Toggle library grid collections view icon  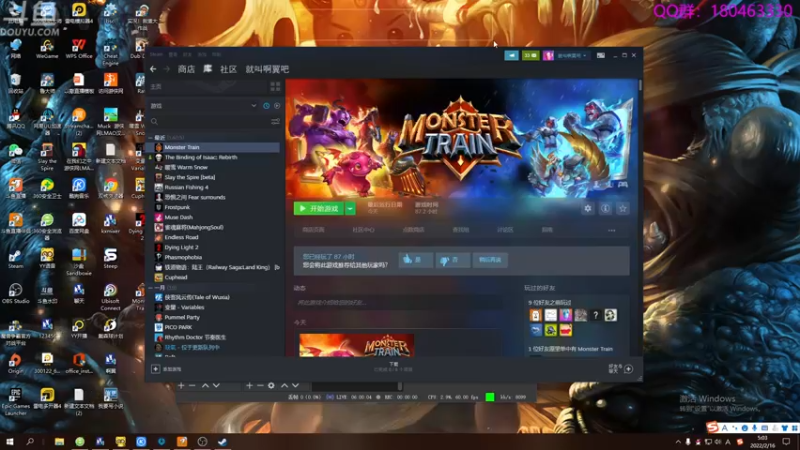pyautogui.click(x=275, y=87)
